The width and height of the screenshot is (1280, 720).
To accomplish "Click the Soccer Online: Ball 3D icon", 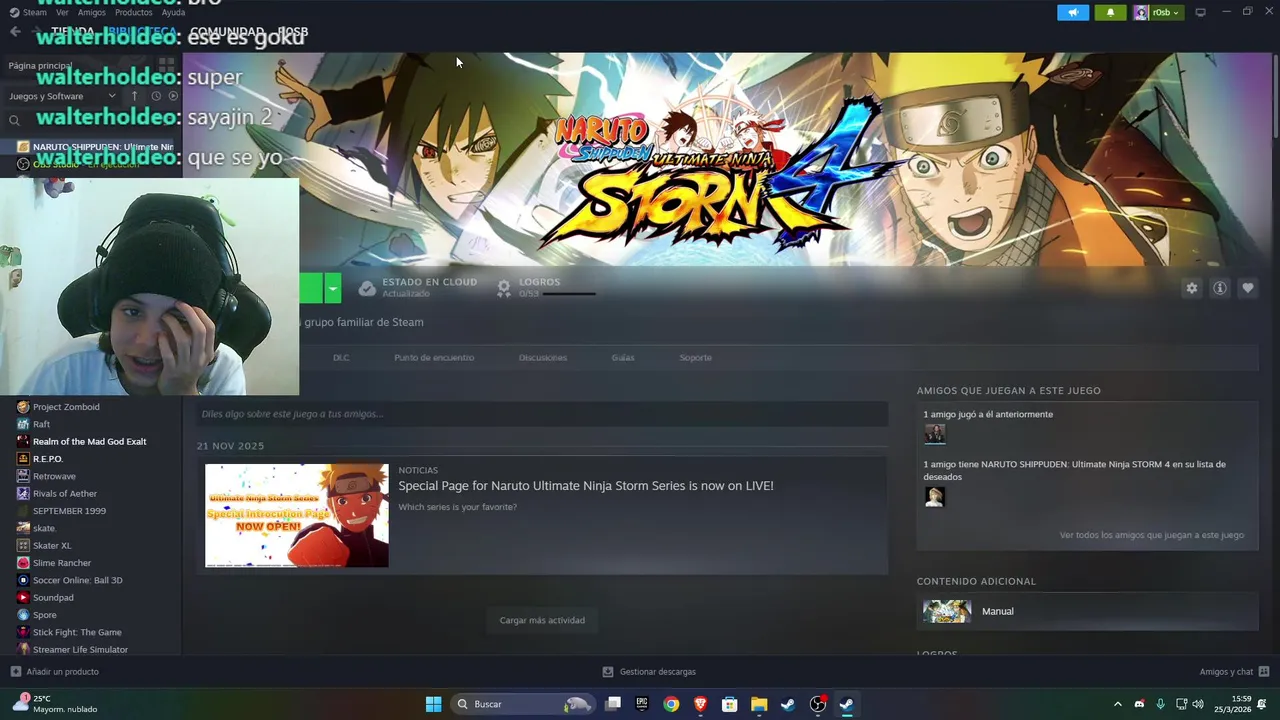I will [x=23, y=580].
